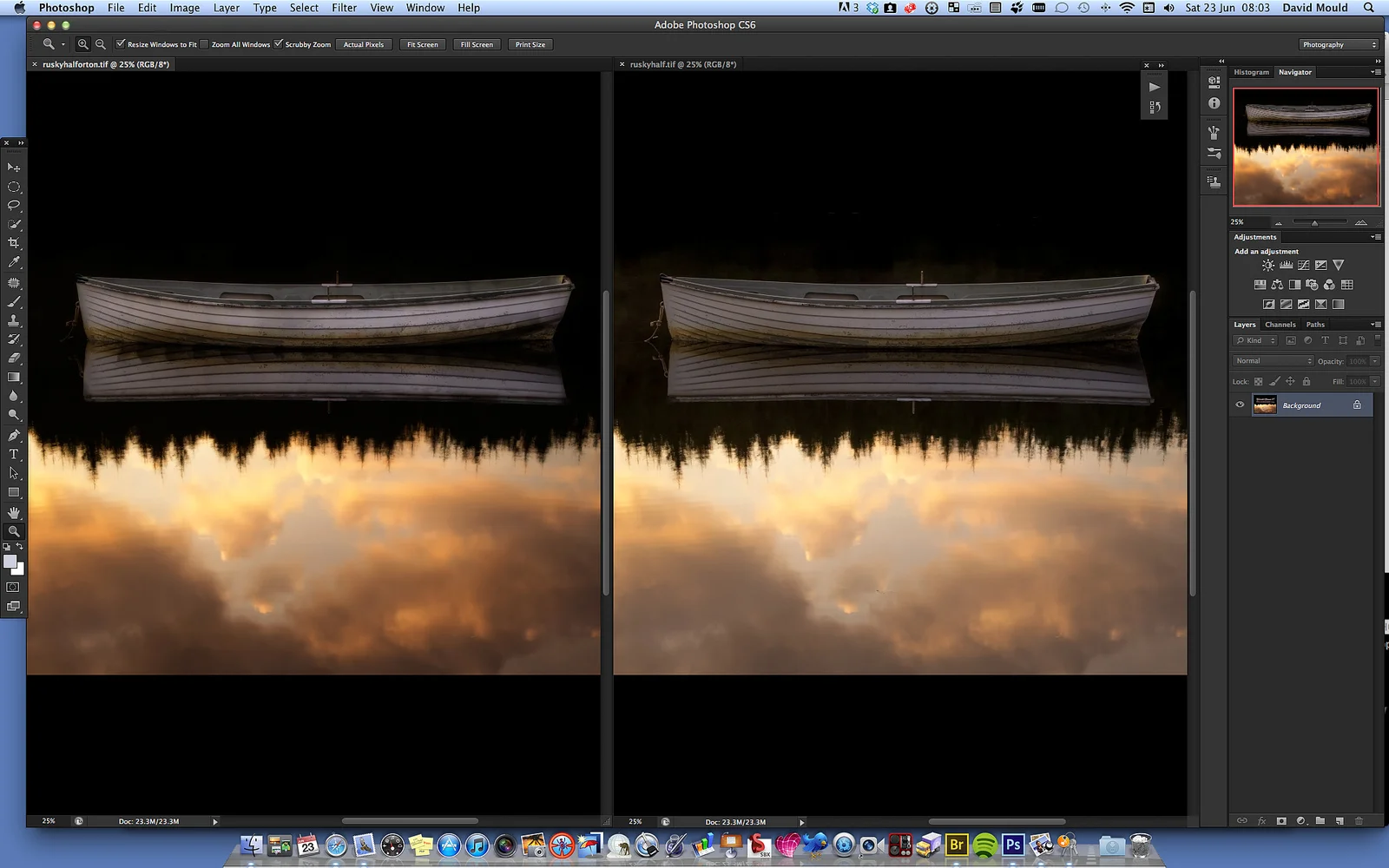Toggle lock transparent pixels
The image size is (1389, 868).
pyautogui.click(x=1258, y=381)
